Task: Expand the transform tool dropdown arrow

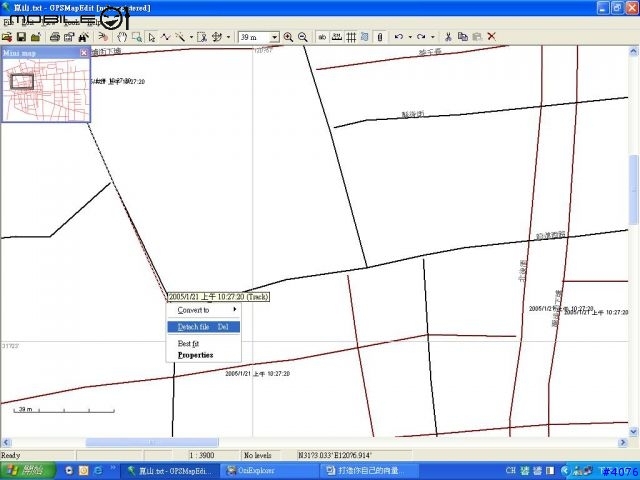Action: point(228,37)
